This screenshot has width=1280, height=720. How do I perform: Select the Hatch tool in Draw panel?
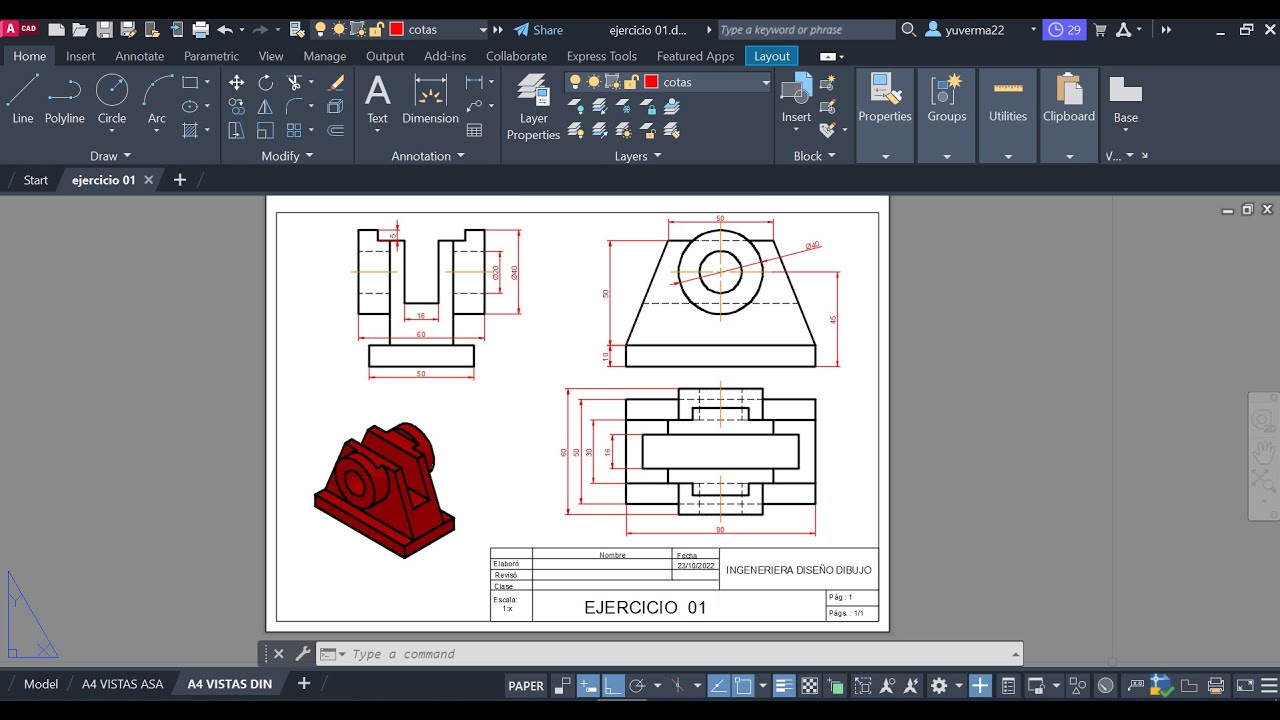point(190,130)
